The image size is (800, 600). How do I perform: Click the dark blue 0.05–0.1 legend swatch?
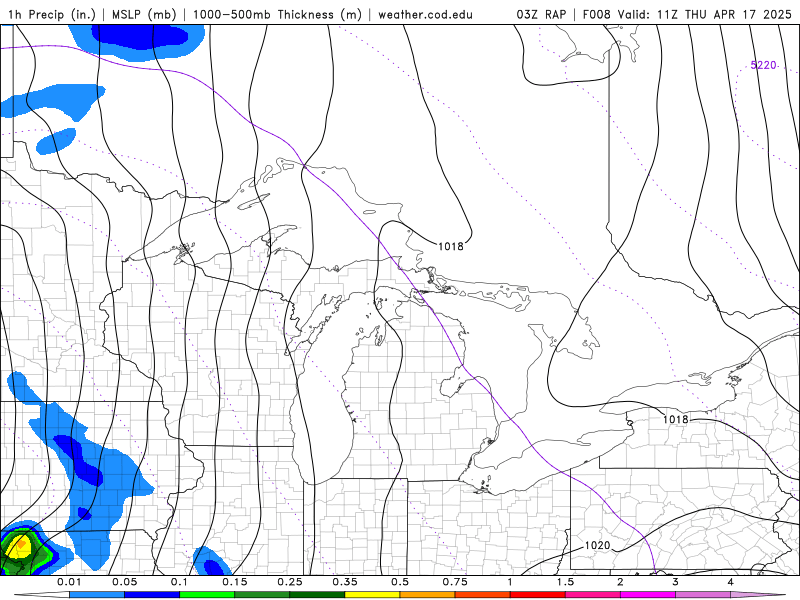152,595
